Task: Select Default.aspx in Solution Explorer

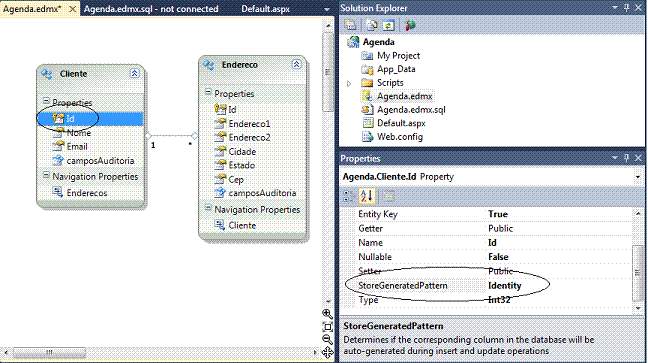Action: (401, 123)
